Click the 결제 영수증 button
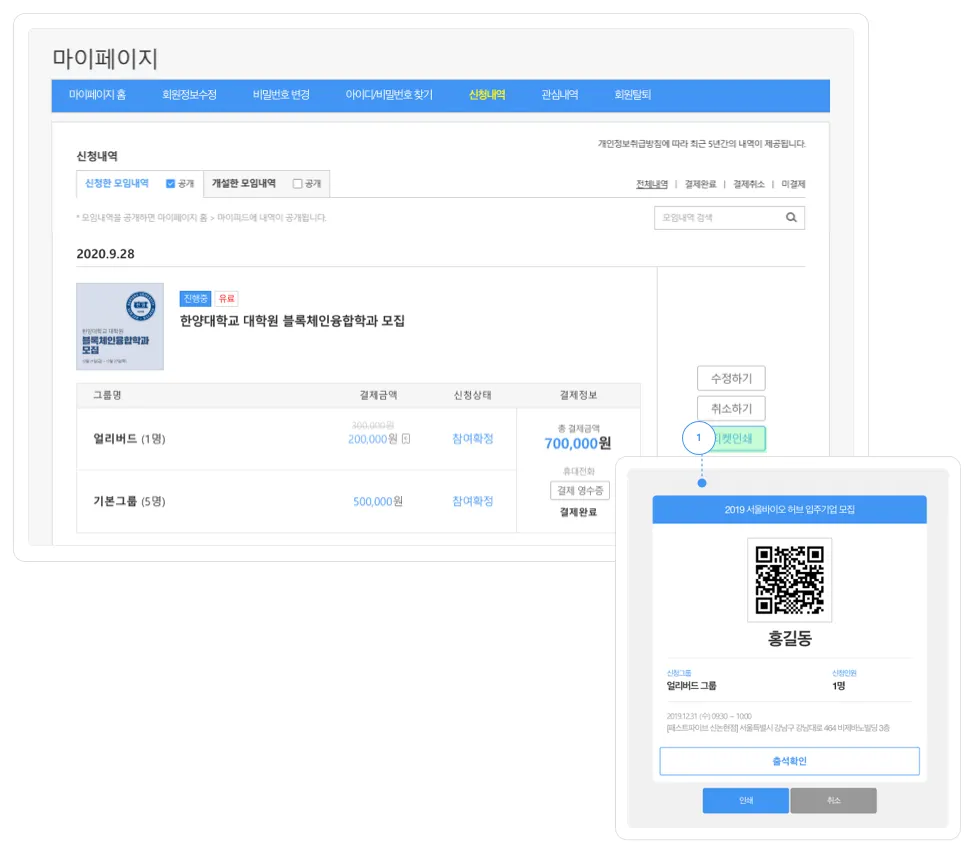Image resolution: width=972 pixels, height=851 pixels. 580,490
